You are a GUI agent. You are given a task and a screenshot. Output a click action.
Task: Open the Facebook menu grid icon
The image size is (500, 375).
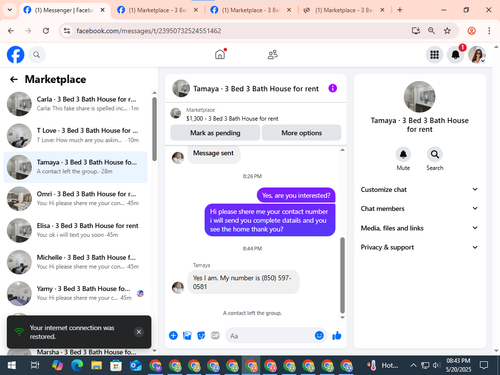point(434,55)
